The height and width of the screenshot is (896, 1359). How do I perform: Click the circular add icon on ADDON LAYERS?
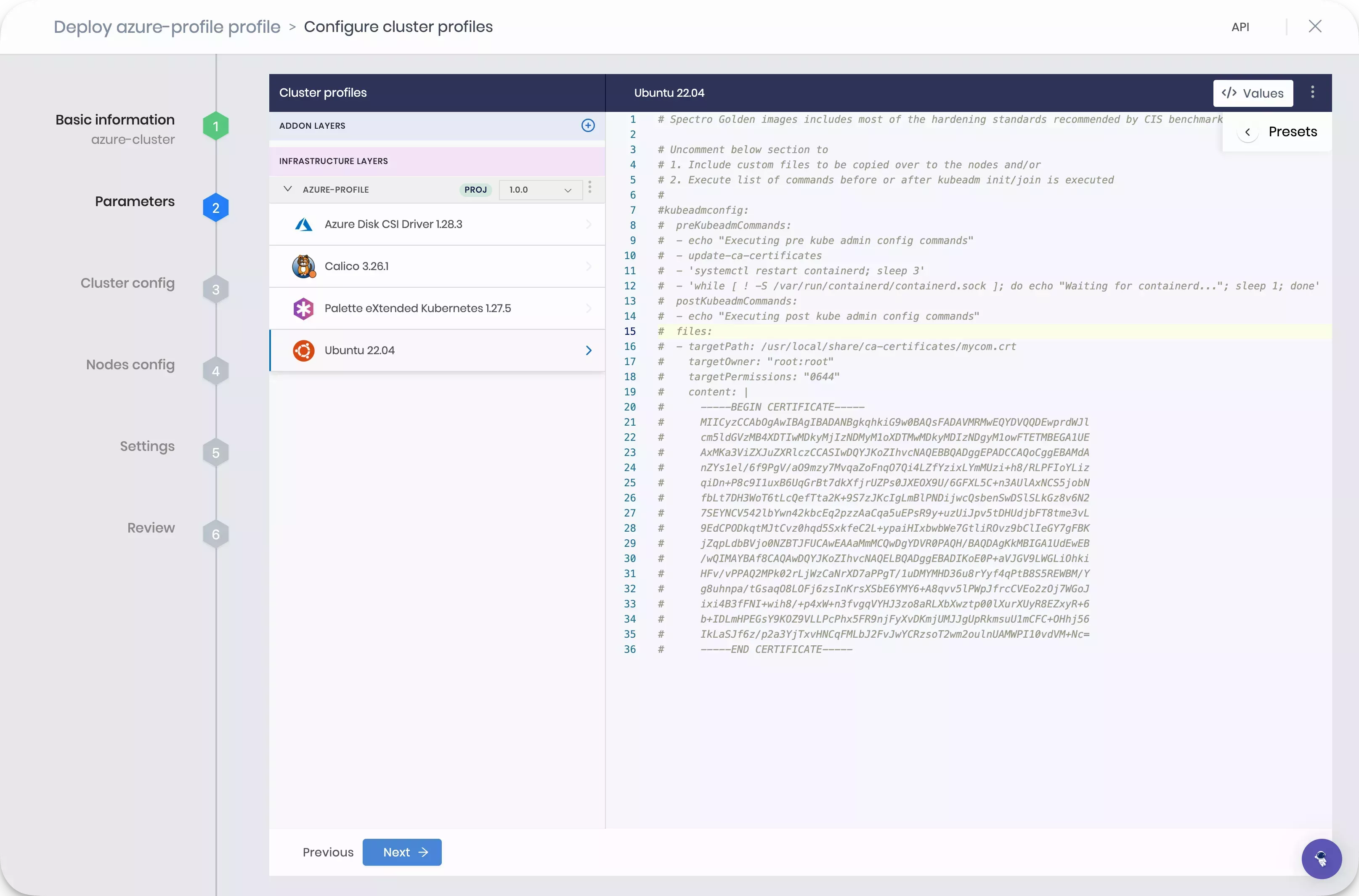[x=588, y=125]
